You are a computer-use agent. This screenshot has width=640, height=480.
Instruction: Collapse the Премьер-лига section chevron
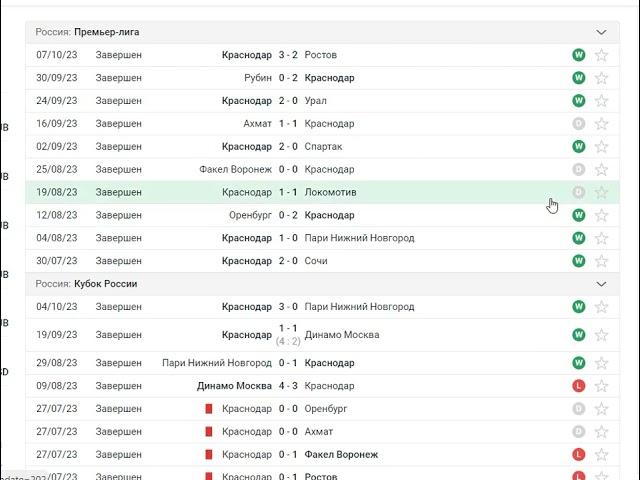[601, 32]
